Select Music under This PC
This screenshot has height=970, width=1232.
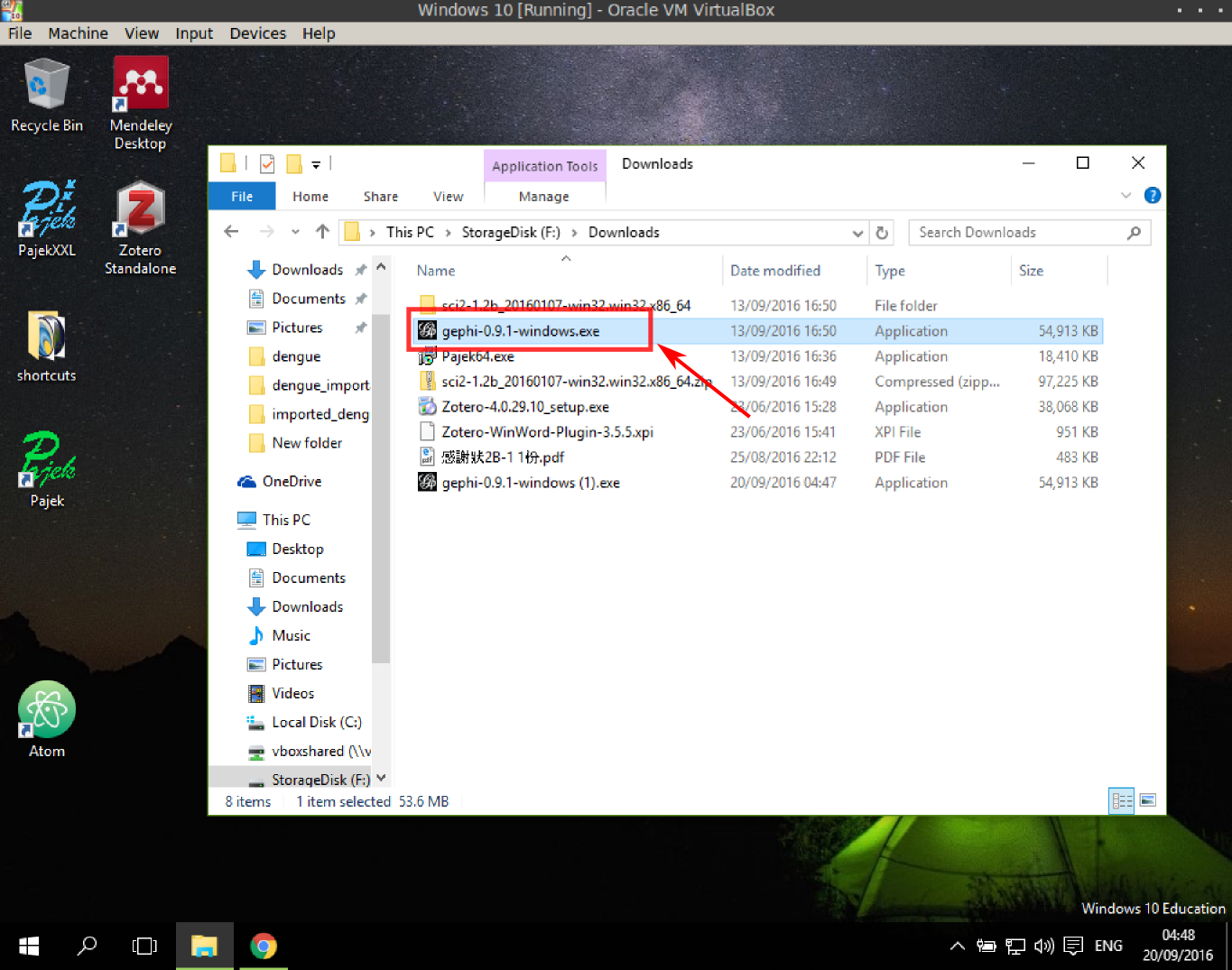(x=280, y=635)
